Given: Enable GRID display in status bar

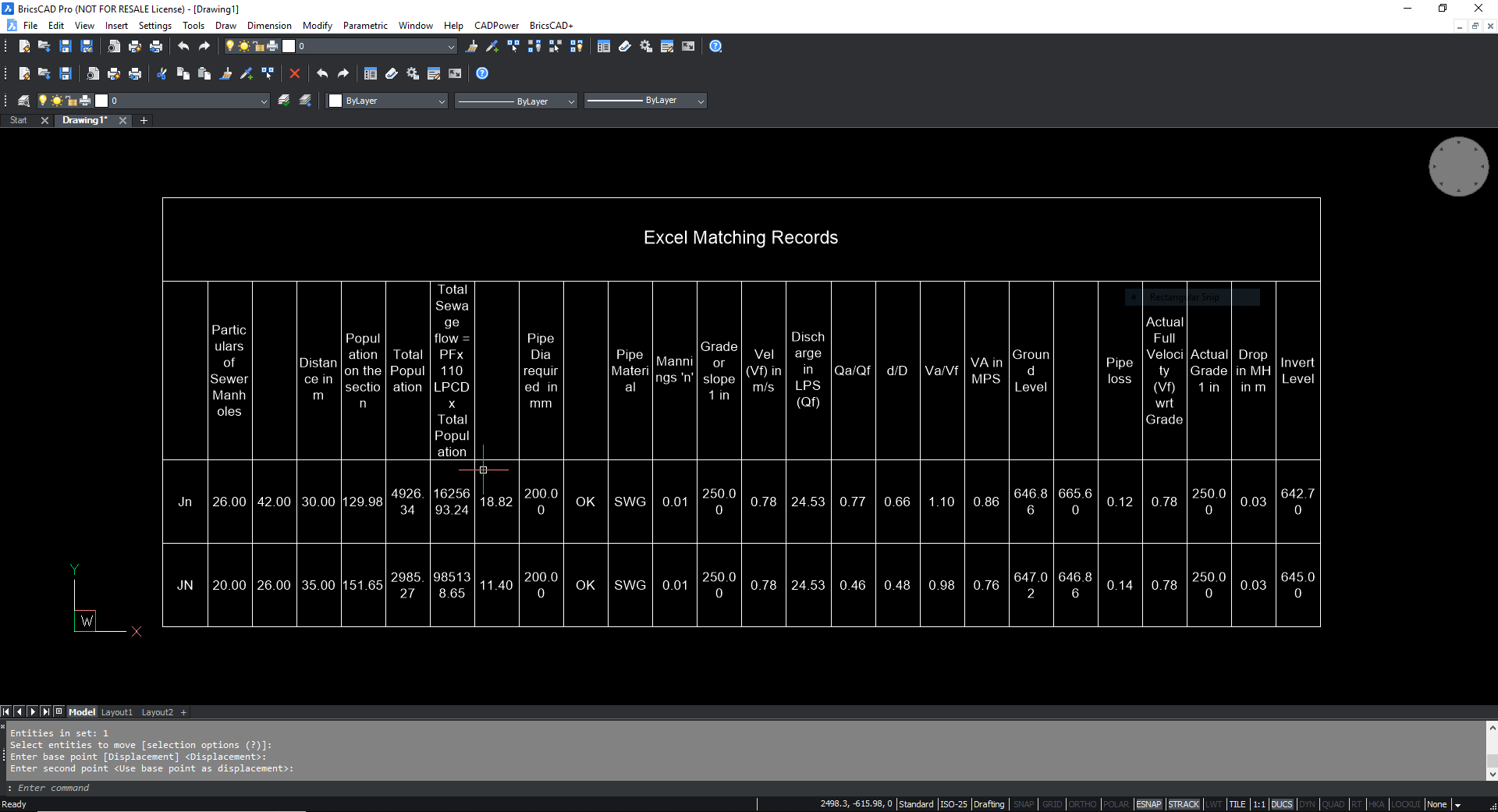Looking at the screenshot, I should [1052, 804].
